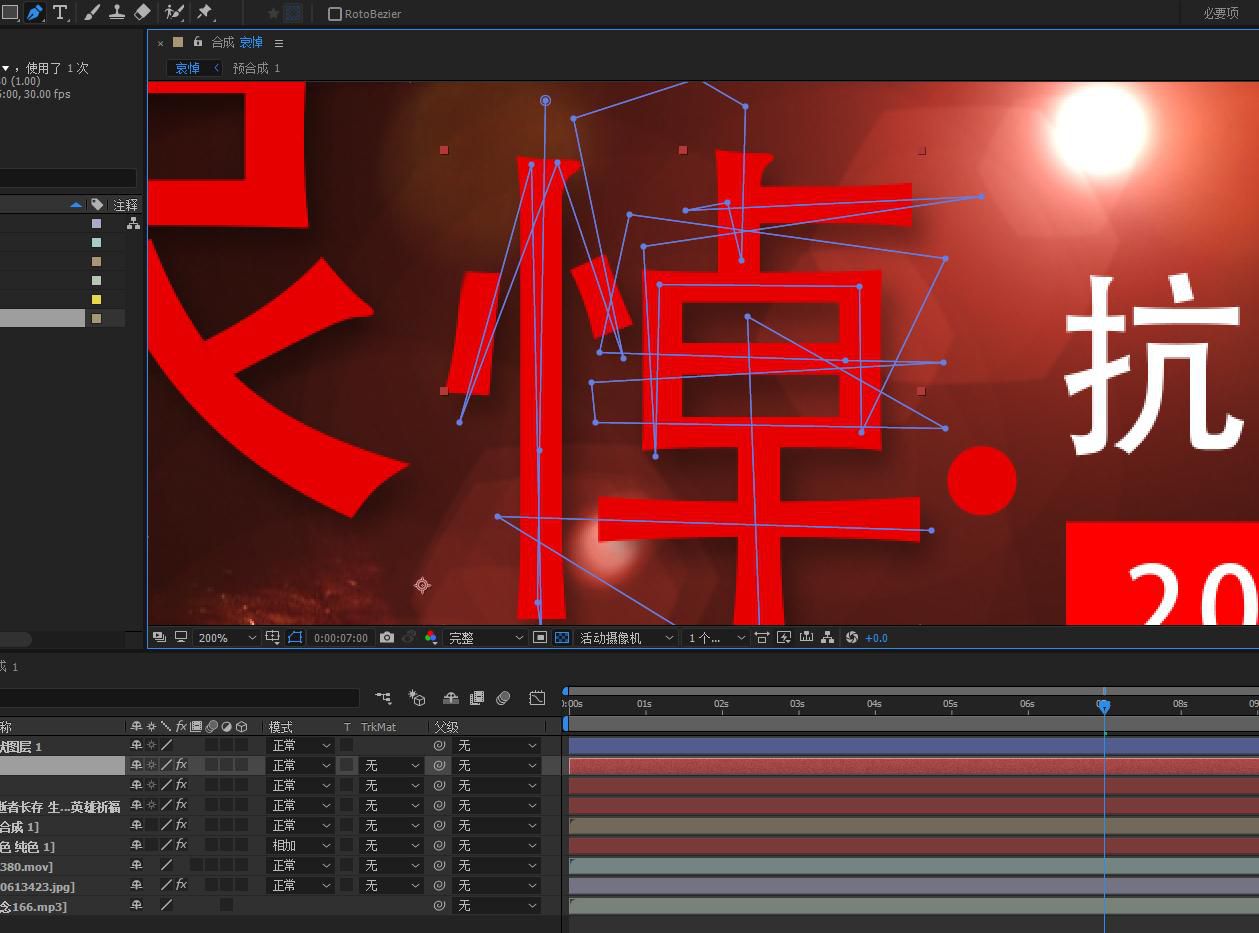Click the timecode field showing 0:00:07:00
Screen dimensions: 1259x933
340,637
